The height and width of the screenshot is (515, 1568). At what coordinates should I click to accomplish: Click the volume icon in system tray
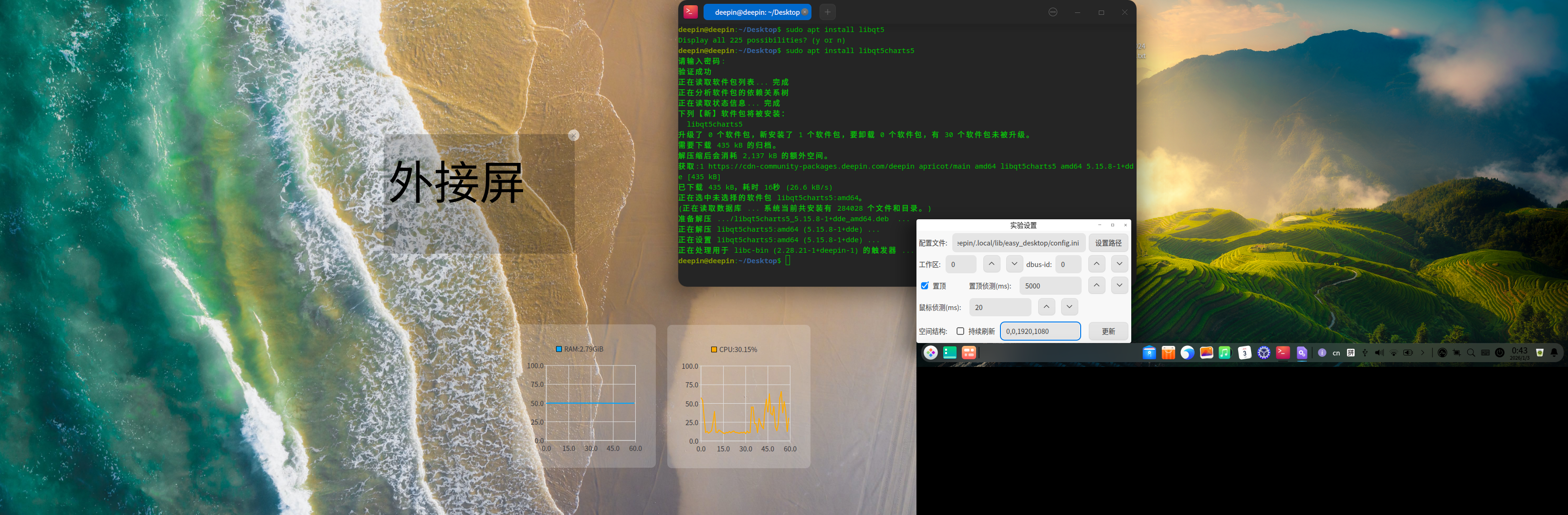point(1379,352)
